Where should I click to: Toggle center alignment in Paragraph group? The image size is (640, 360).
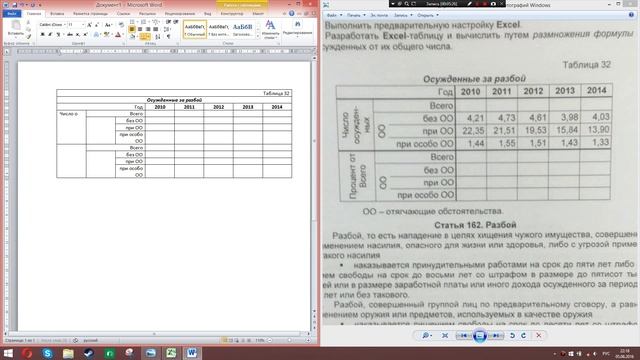(x=140, y=29)
